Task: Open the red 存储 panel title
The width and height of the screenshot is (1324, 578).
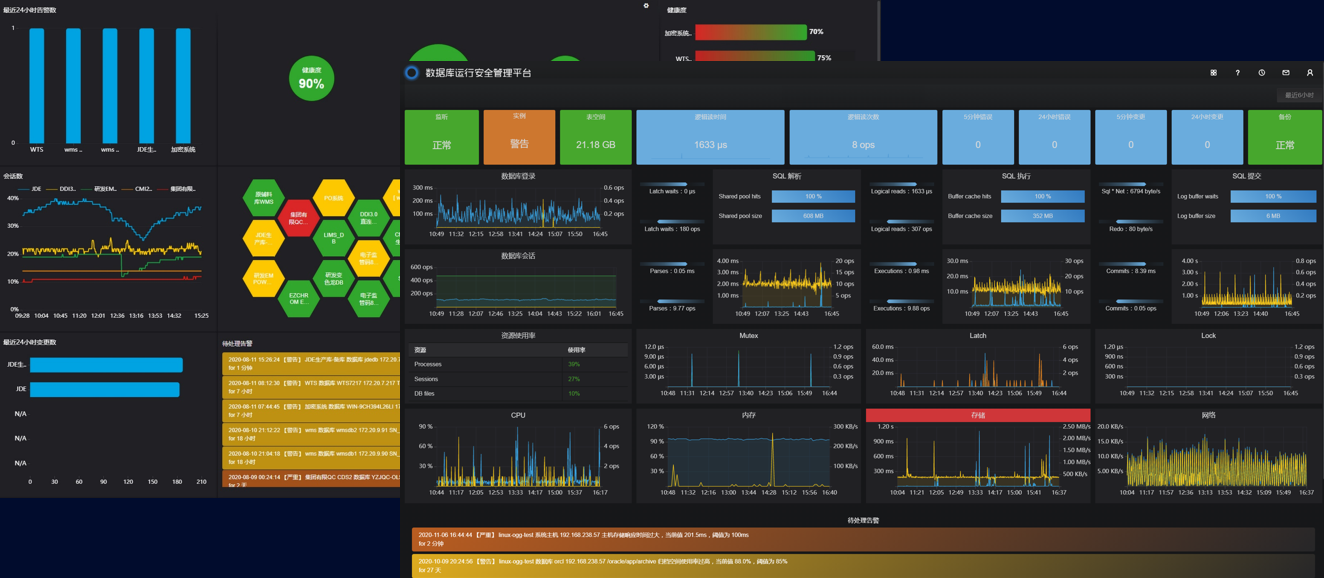Action: point(977,415)
